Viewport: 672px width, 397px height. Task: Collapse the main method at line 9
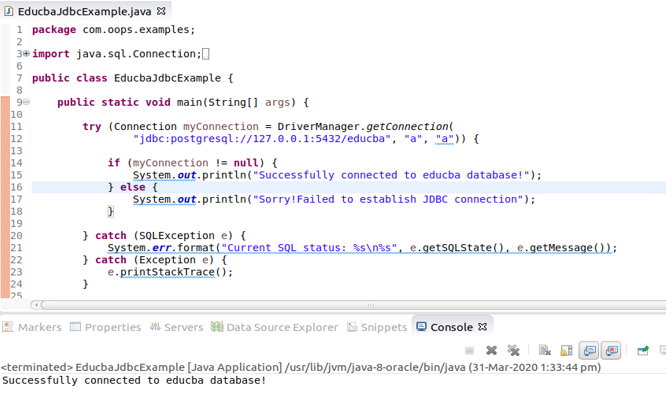click(x=26, y=102)
